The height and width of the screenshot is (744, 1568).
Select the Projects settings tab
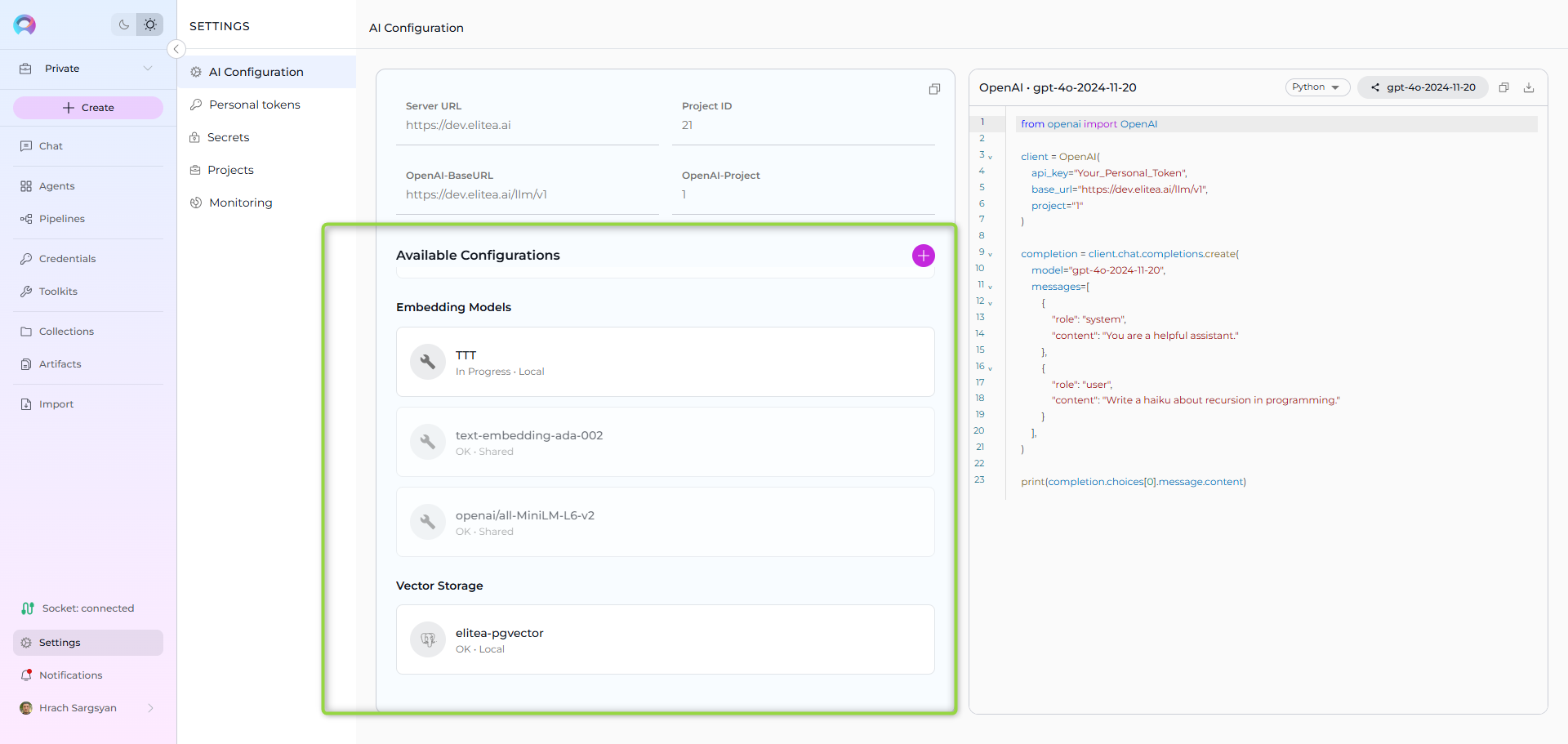[x=267, y=170]
